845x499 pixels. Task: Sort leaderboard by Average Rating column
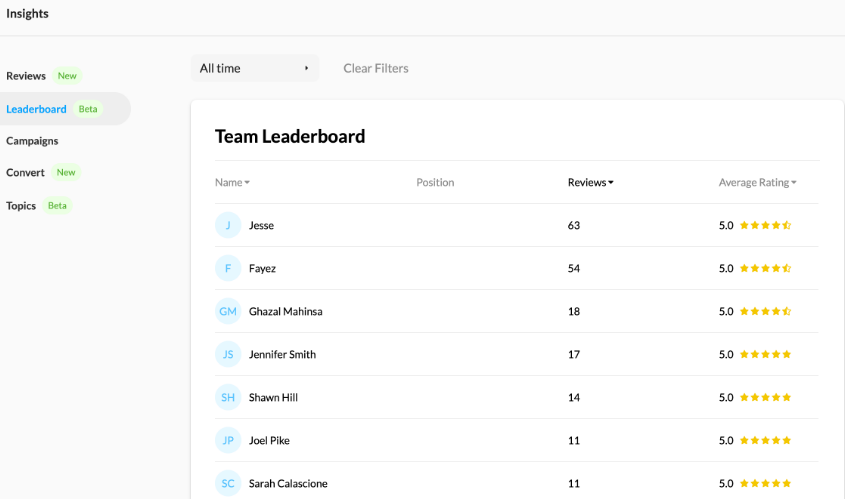point(758,182)
